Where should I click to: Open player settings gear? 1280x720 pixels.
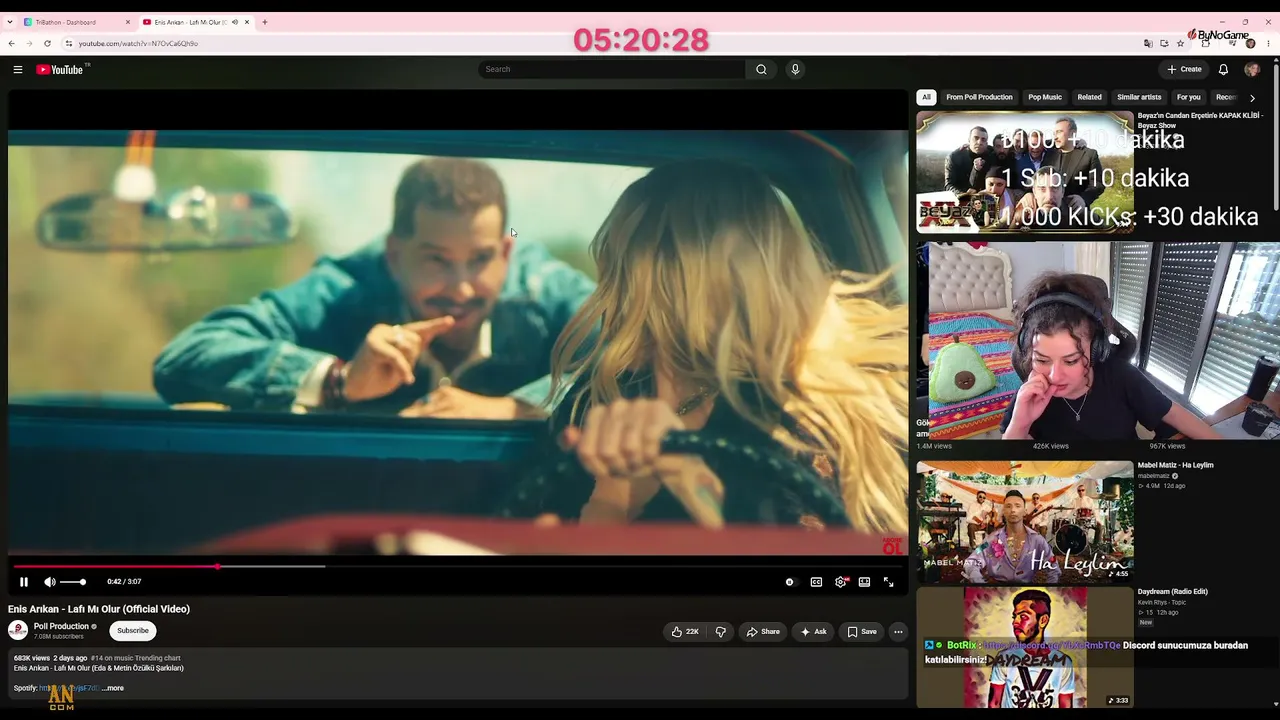pos(841,582)
